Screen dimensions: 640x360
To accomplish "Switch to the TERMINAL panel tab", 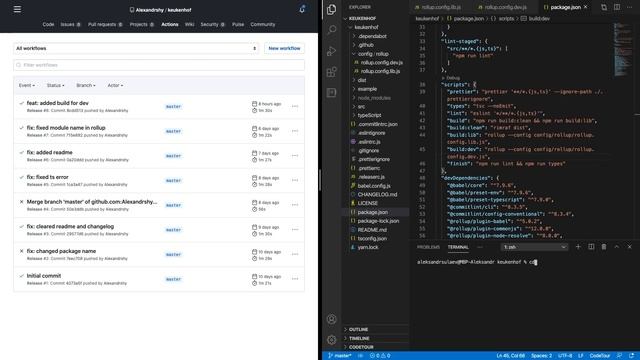I will tap(458, 247).
